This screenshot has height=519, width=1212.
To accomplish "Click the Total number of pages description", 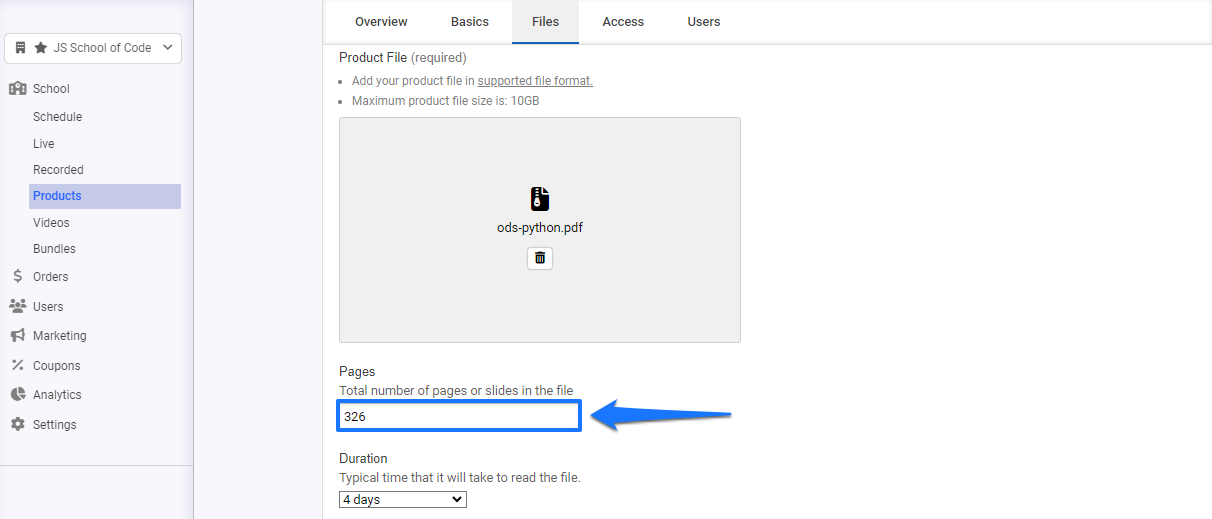I will click(x=456, y=390).
